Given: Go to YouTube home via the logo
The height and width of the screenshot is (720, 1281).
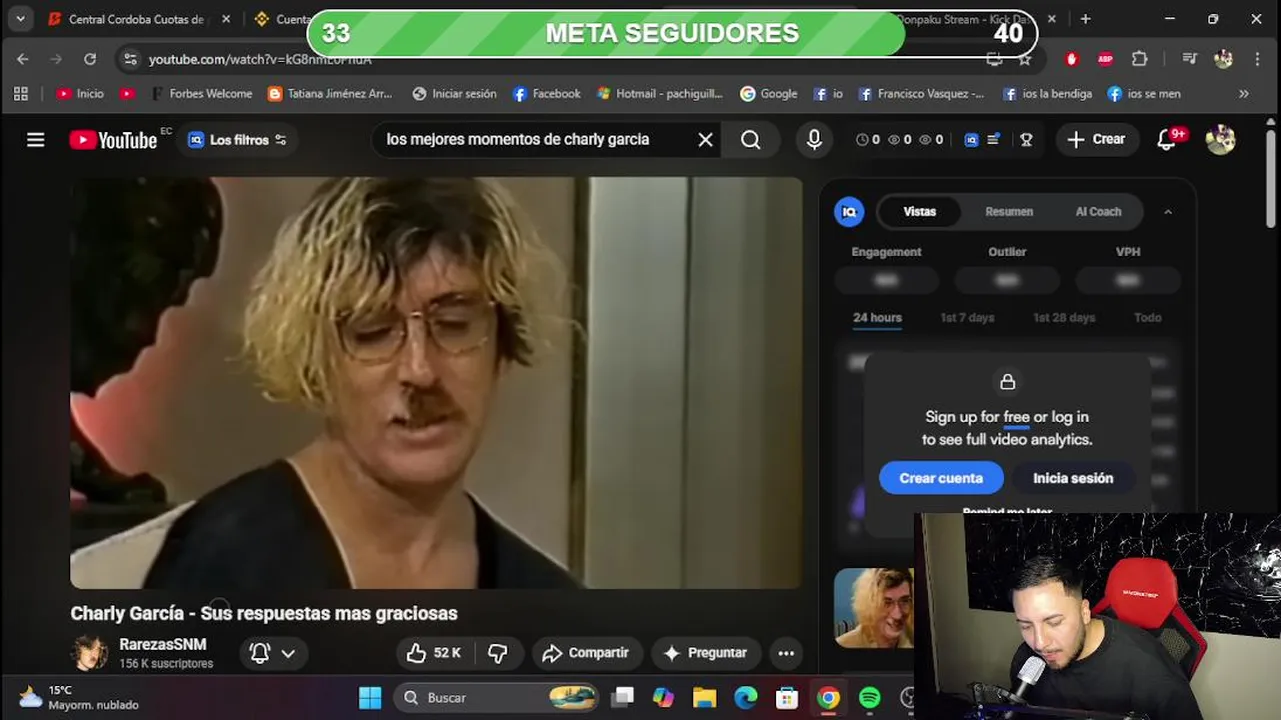Looking at the screenshot, I should 113,140.
